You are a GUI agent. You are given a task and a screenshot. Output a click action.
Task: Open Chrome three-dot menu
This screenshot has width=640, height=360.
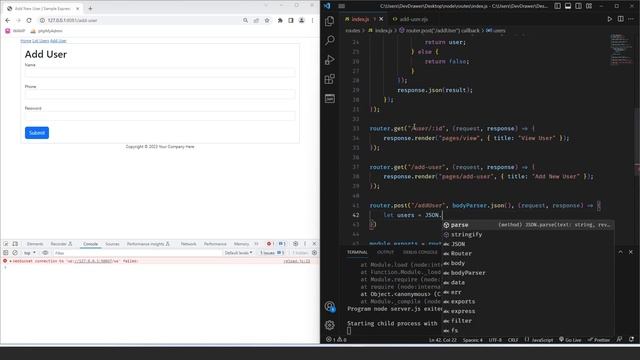point(312,20)
